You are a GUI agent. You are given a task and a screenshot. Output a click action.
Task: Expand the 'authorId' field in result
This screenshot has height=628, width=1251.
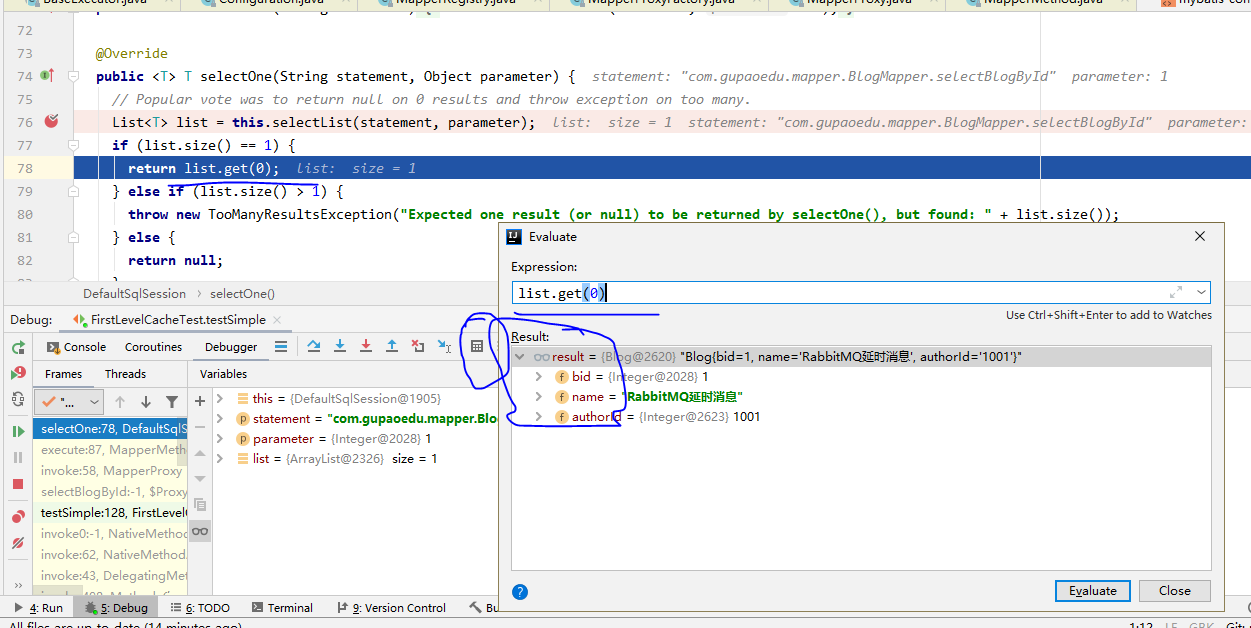pos(539,417)
